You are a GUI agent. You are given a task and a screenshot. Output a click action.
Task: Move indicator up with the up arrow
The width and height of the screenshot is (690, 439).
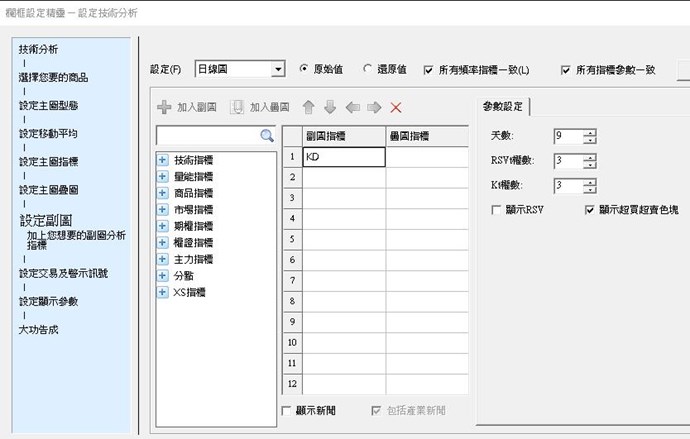tap(308, 106)
